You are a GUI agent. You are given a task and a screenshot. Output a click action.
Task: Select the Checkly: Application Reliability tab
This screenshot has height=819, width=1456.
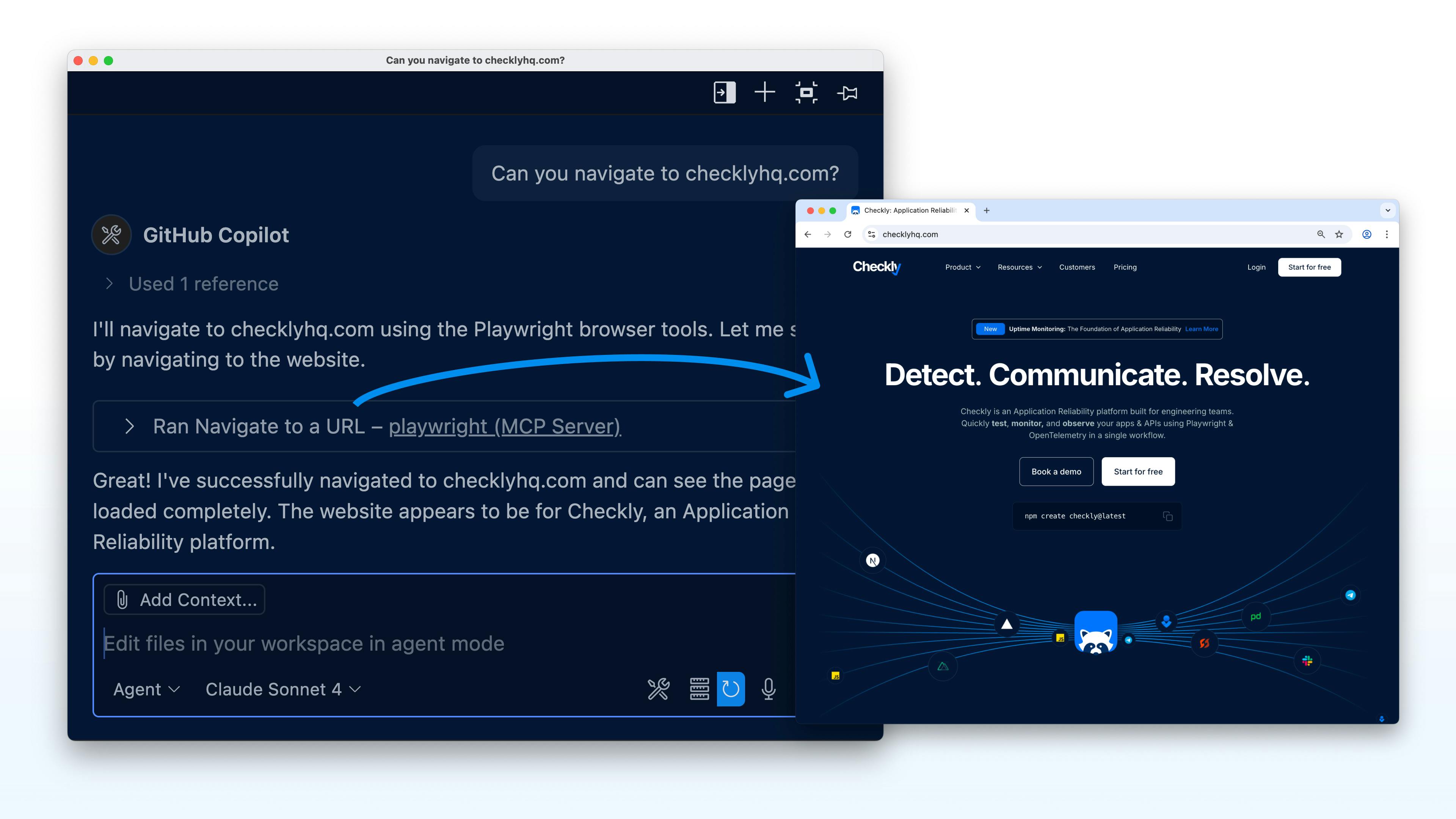pos(910,210)
